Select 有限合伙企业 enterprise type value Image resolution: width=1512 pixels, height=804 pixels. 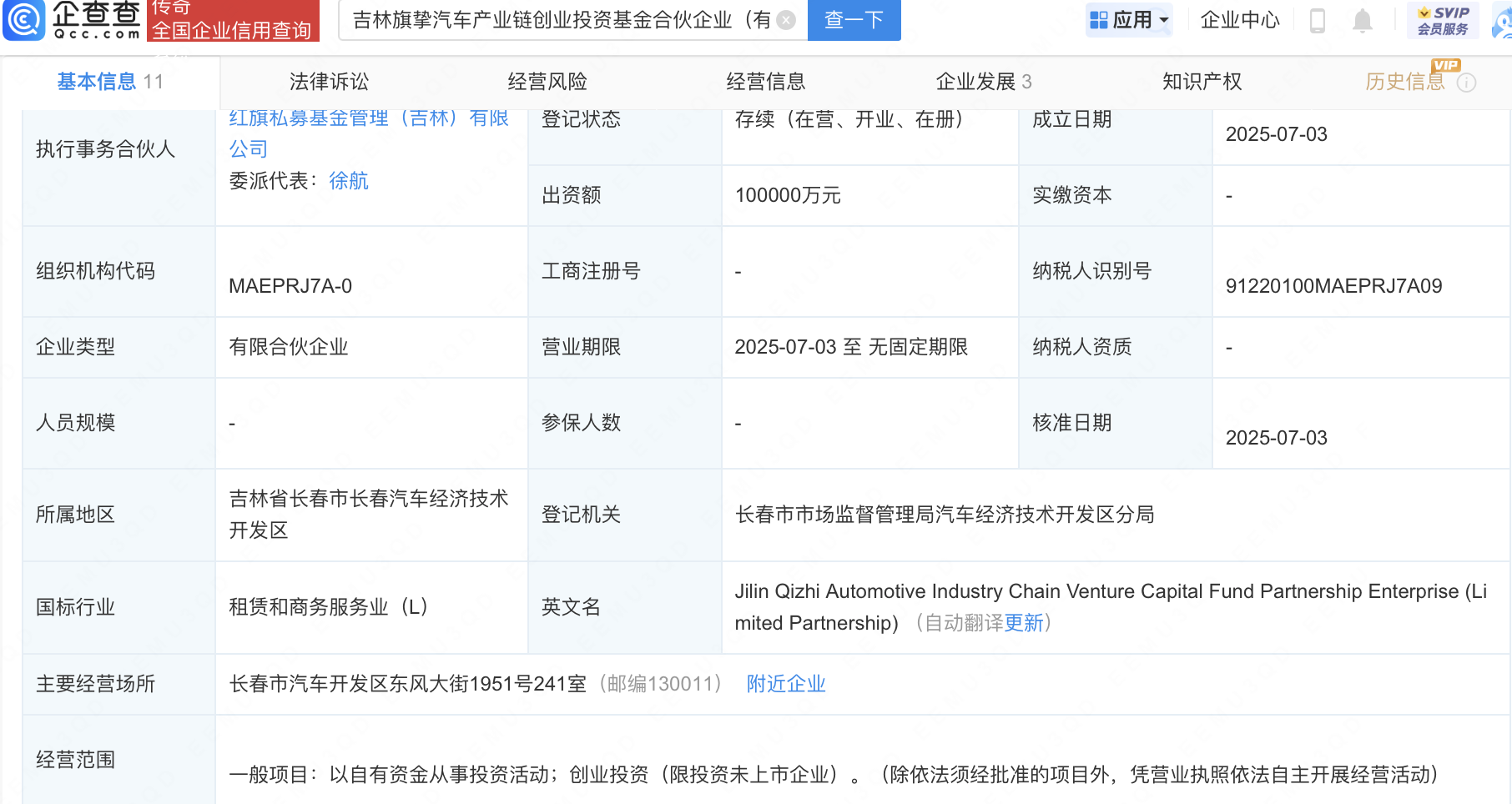point(289,347)
